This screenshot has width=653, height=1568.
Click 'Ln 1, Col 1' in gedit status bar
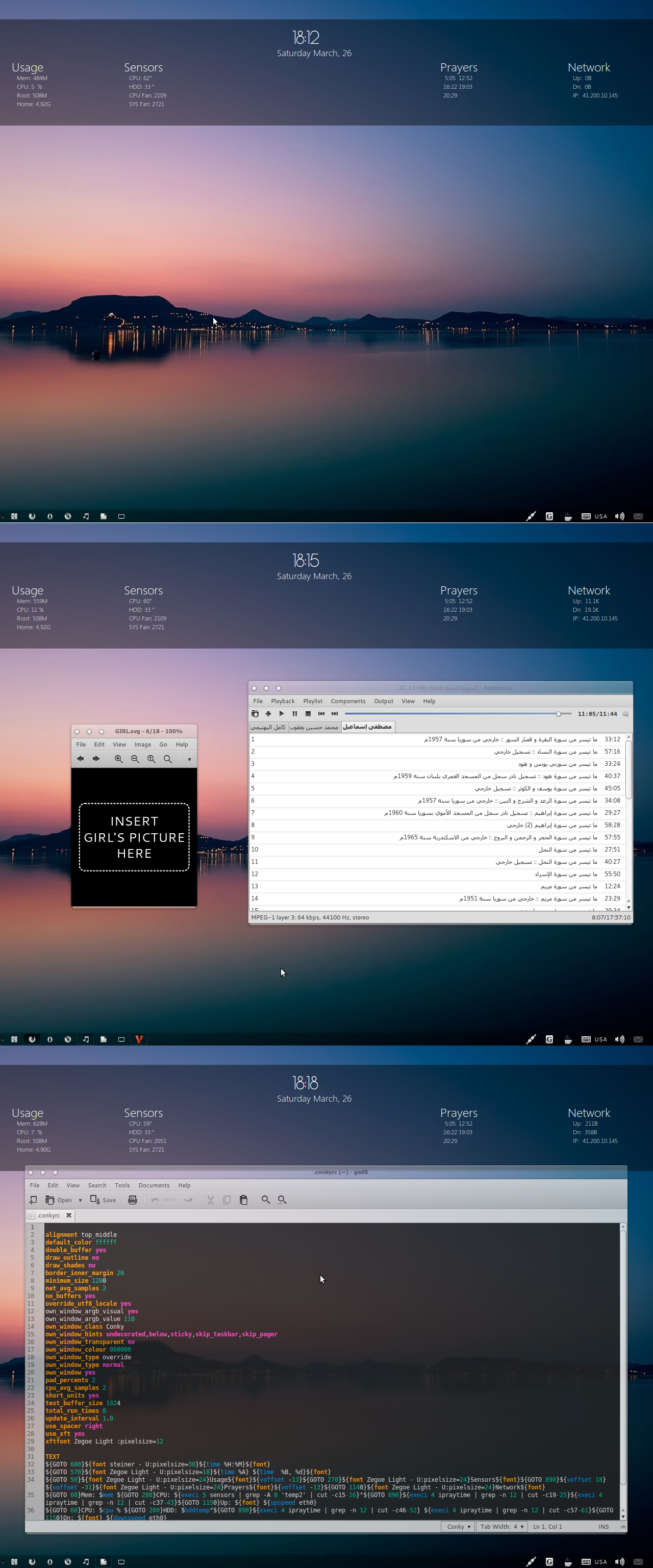(x=548, y=1526)
